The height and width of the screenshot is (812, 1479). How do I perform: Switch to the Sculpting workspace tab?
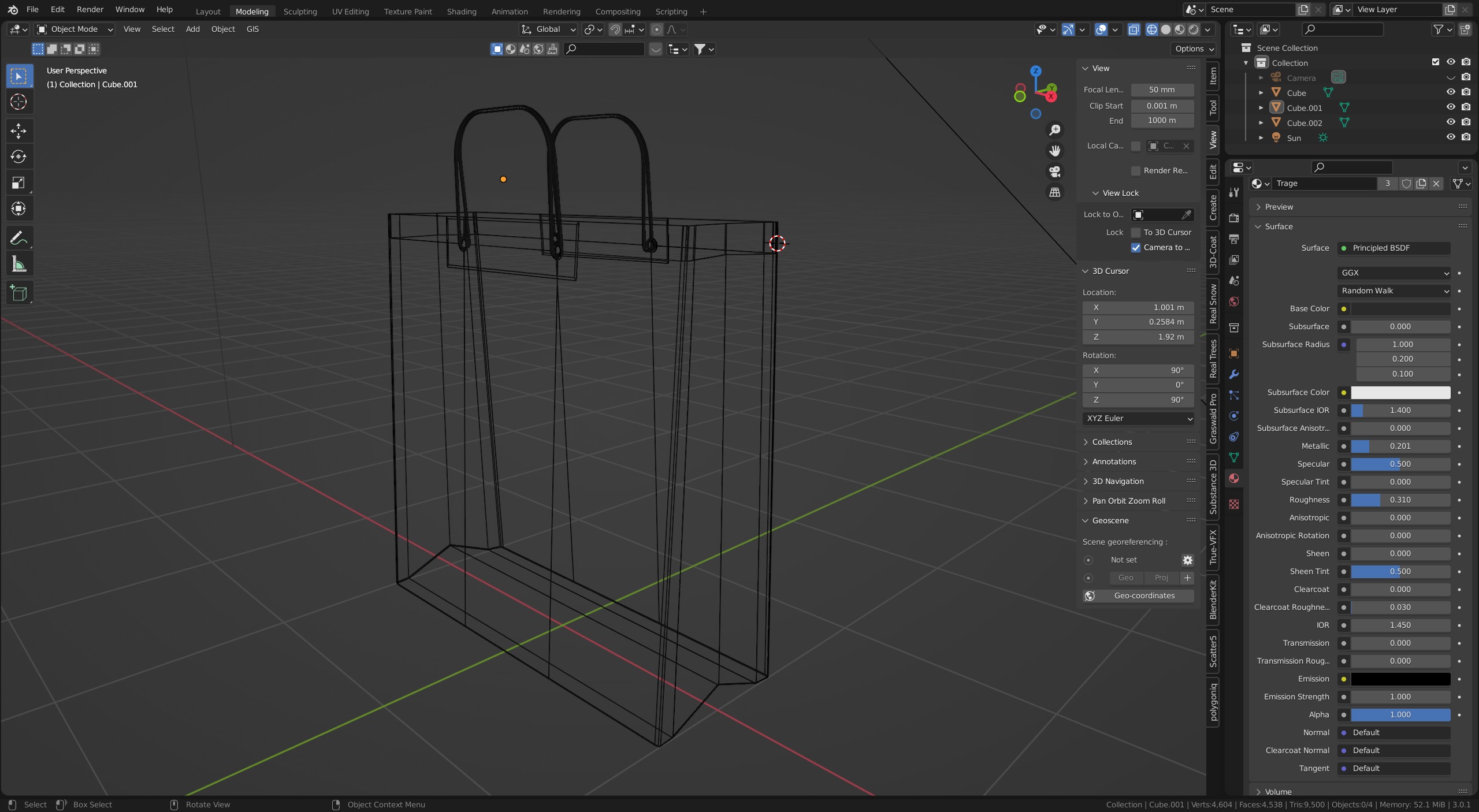click(300, 12)
